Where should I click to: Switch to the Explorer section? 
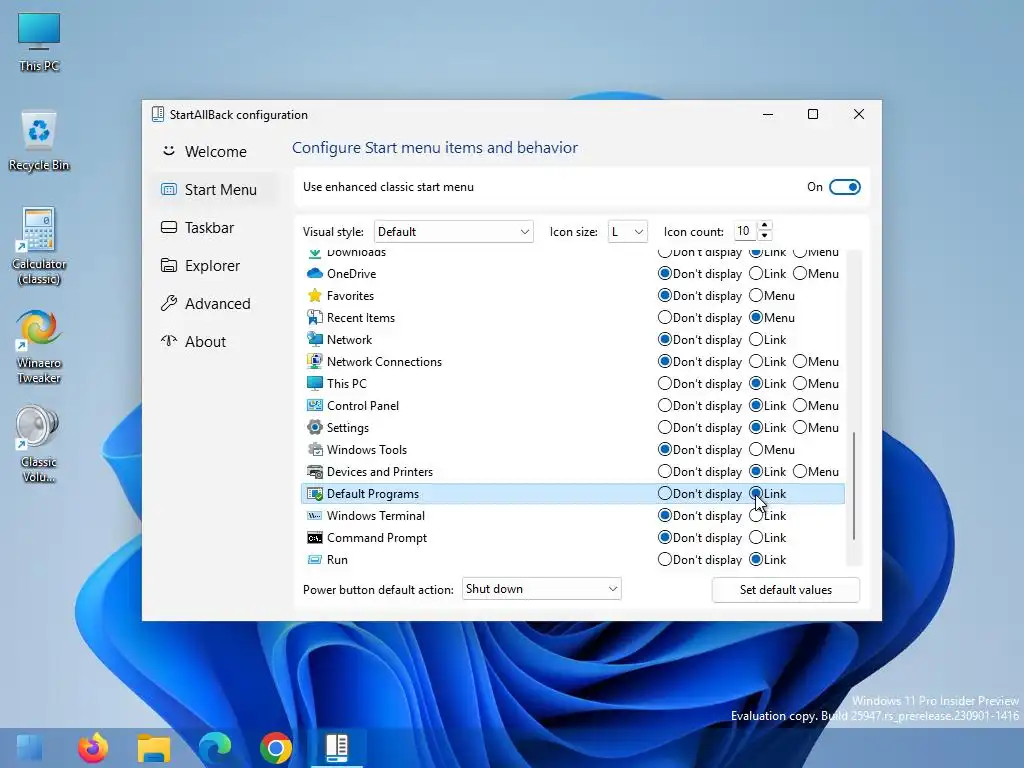tap(212, 266)
